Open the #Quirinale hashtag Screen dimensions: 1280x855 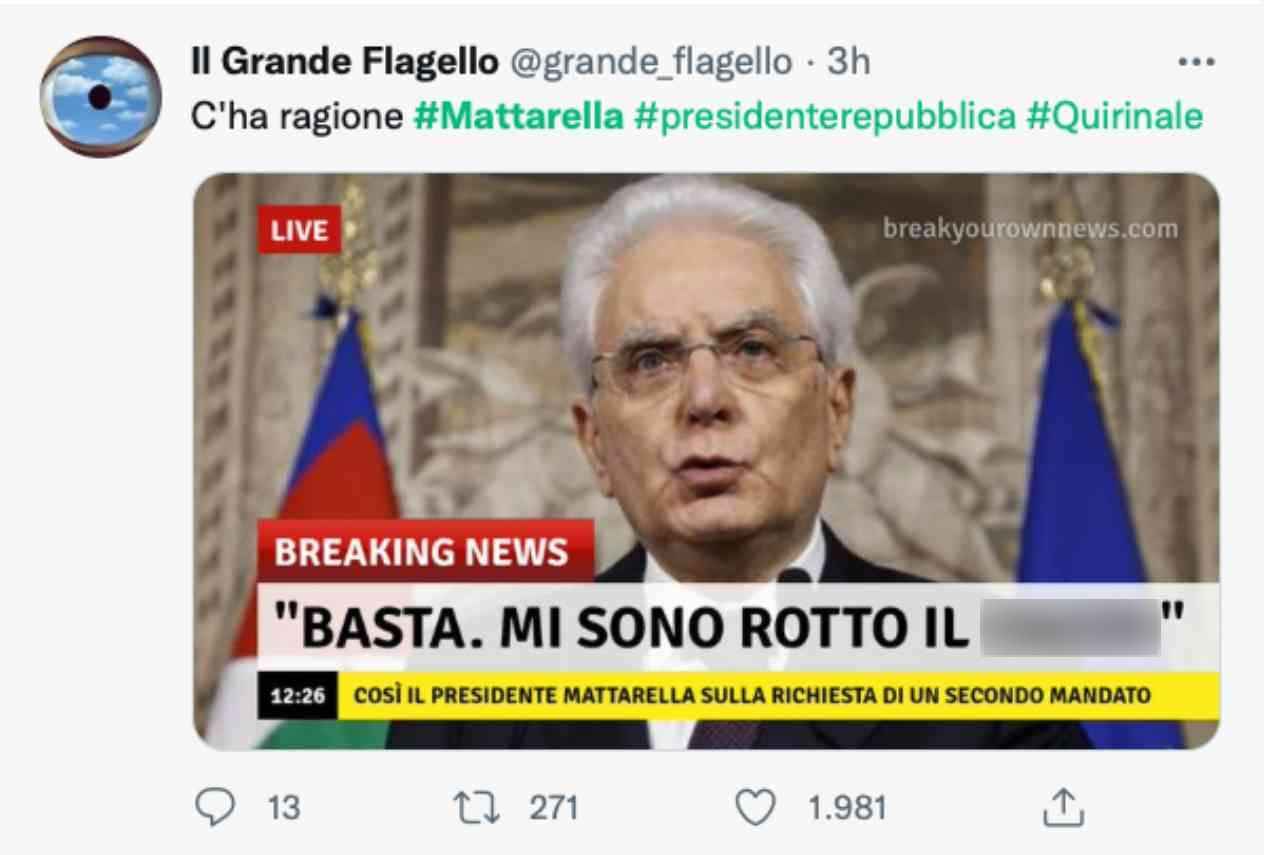[x=1114, y=117]
